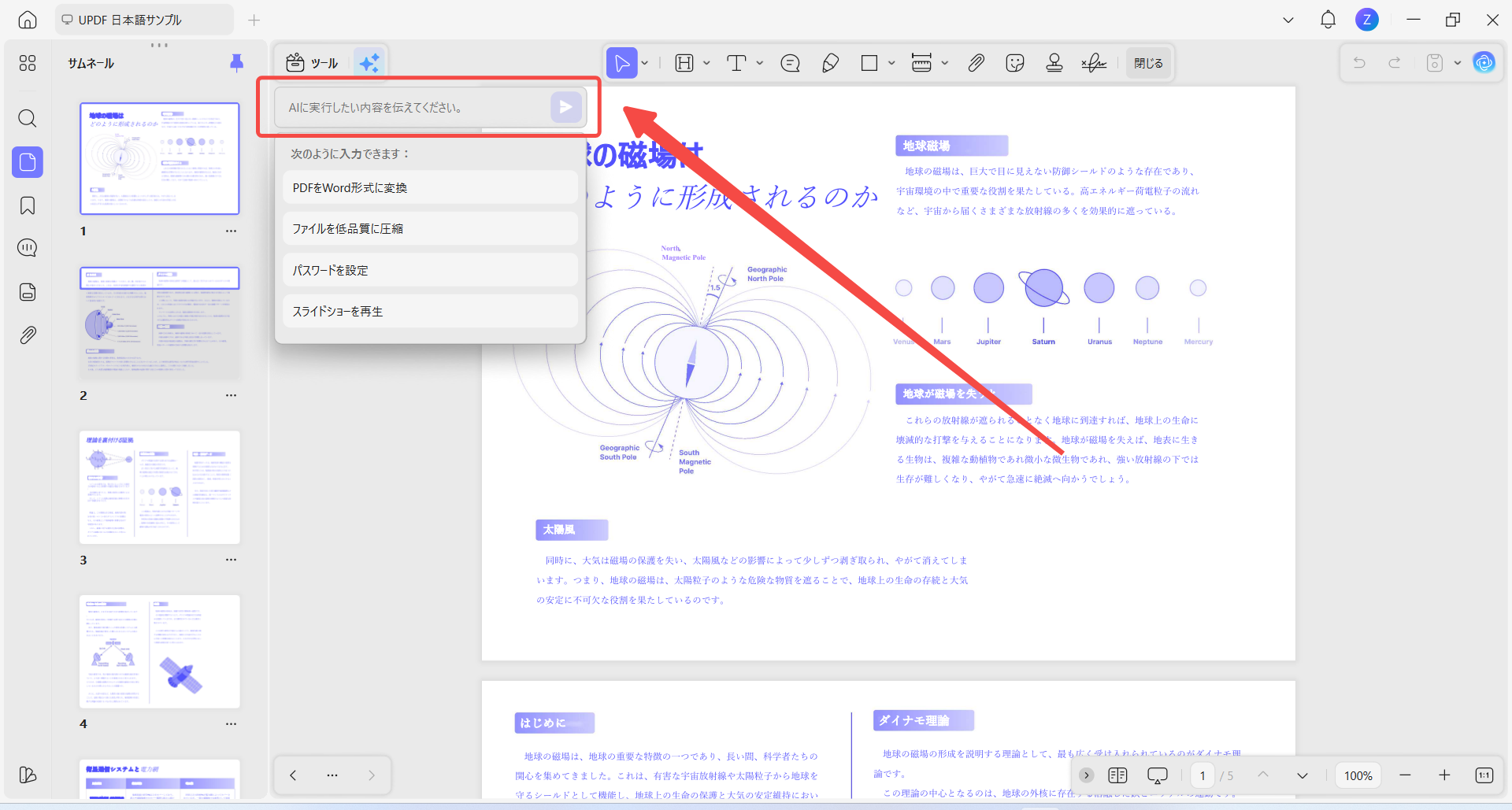Viewport: 1512px width, 810px height.
Task: Open the bookmarks sidebar panel
Action: coord(28,205)
